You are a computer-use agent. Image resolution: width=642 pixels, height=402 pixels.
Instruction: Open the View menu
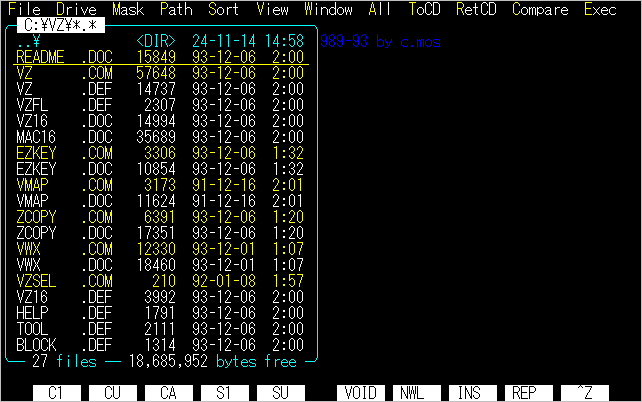[x=272, y=9]
